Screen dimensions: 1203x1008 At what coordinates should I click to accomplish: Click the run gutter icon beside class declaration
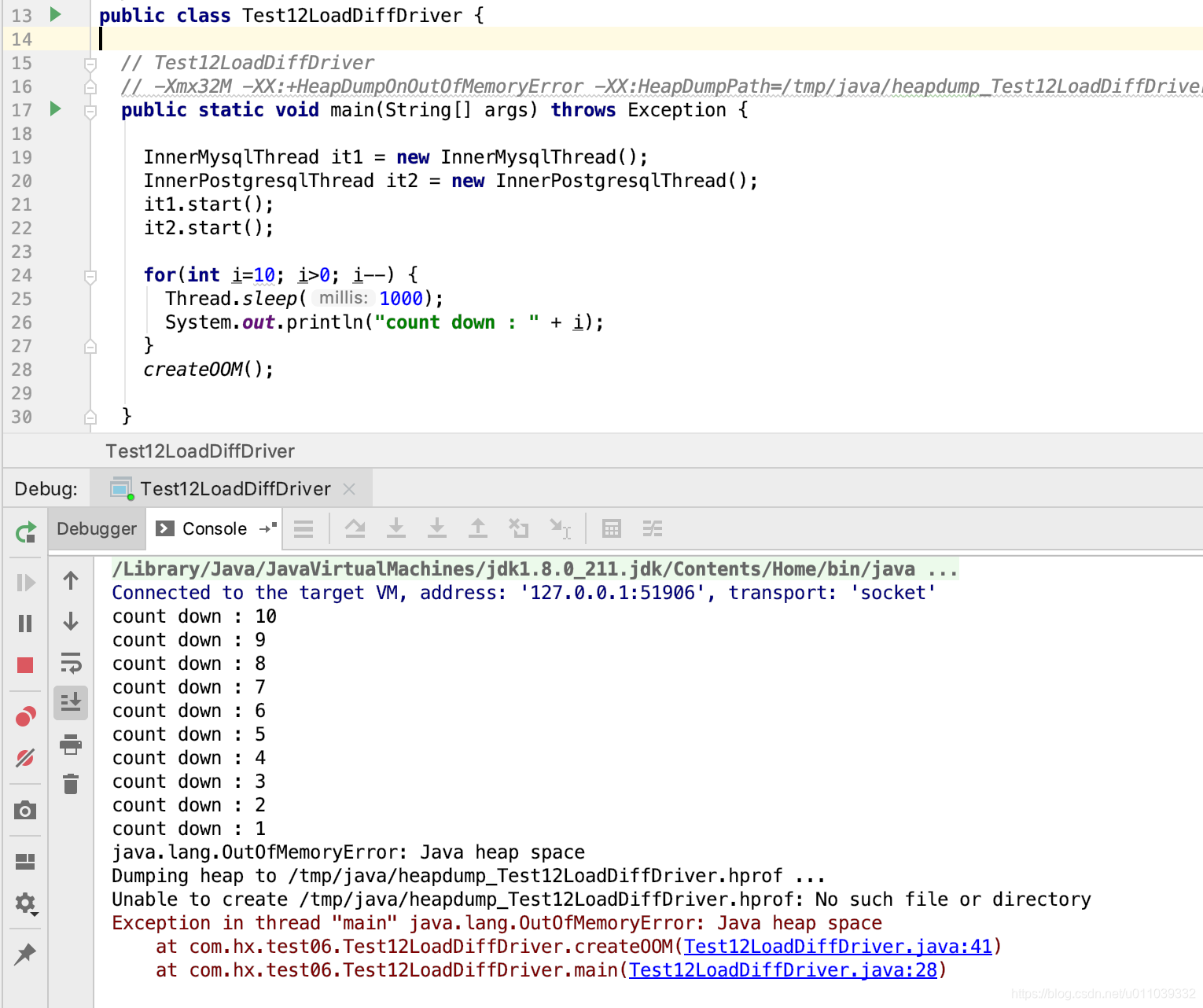[55, 14]
